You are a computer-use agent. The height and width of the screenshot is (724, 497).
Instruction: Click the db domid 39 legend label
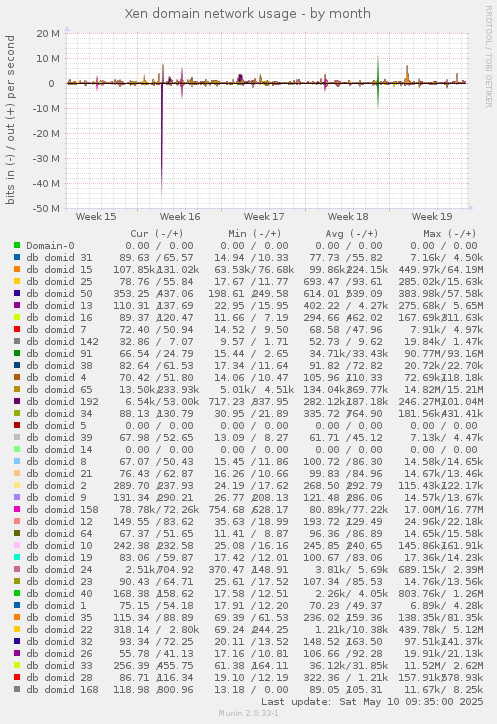[x=59, y=438]
